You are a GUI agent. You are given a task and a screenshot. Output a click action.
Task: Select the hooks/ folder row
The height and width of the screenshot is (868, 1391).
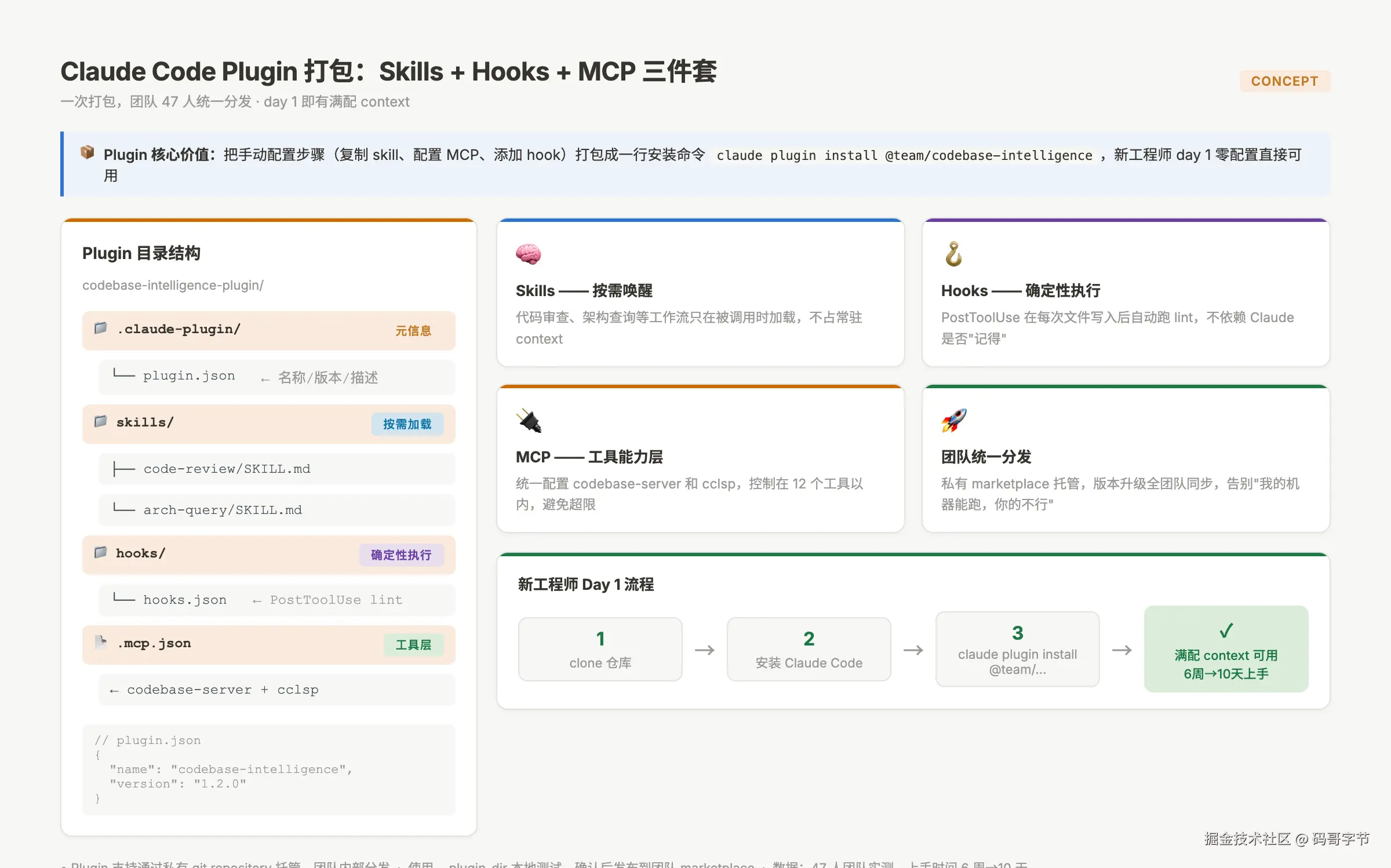pyautogui.click(x=269, y=555)
